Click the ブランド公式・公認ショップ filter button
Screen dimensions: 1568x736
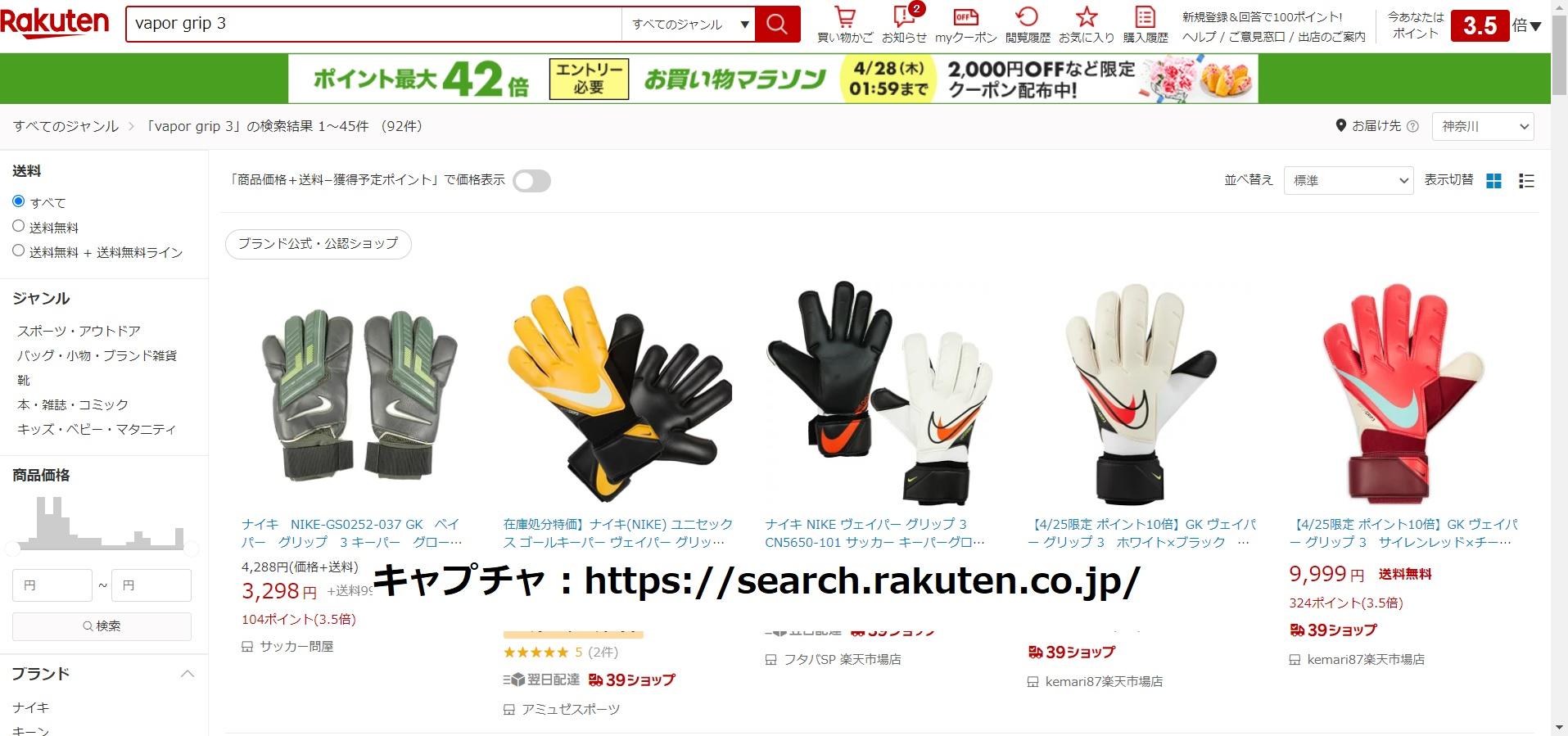click(318, 244)
